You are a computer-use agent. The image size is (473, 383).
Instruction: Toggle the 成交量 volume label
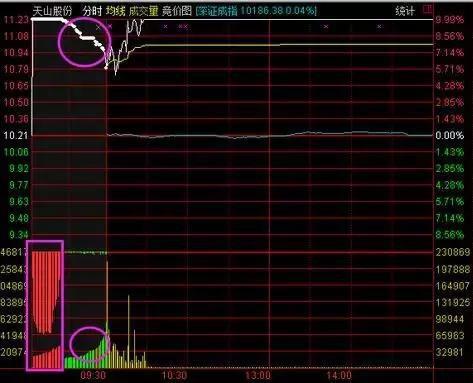pyautogui.click(x=144, y=11)
